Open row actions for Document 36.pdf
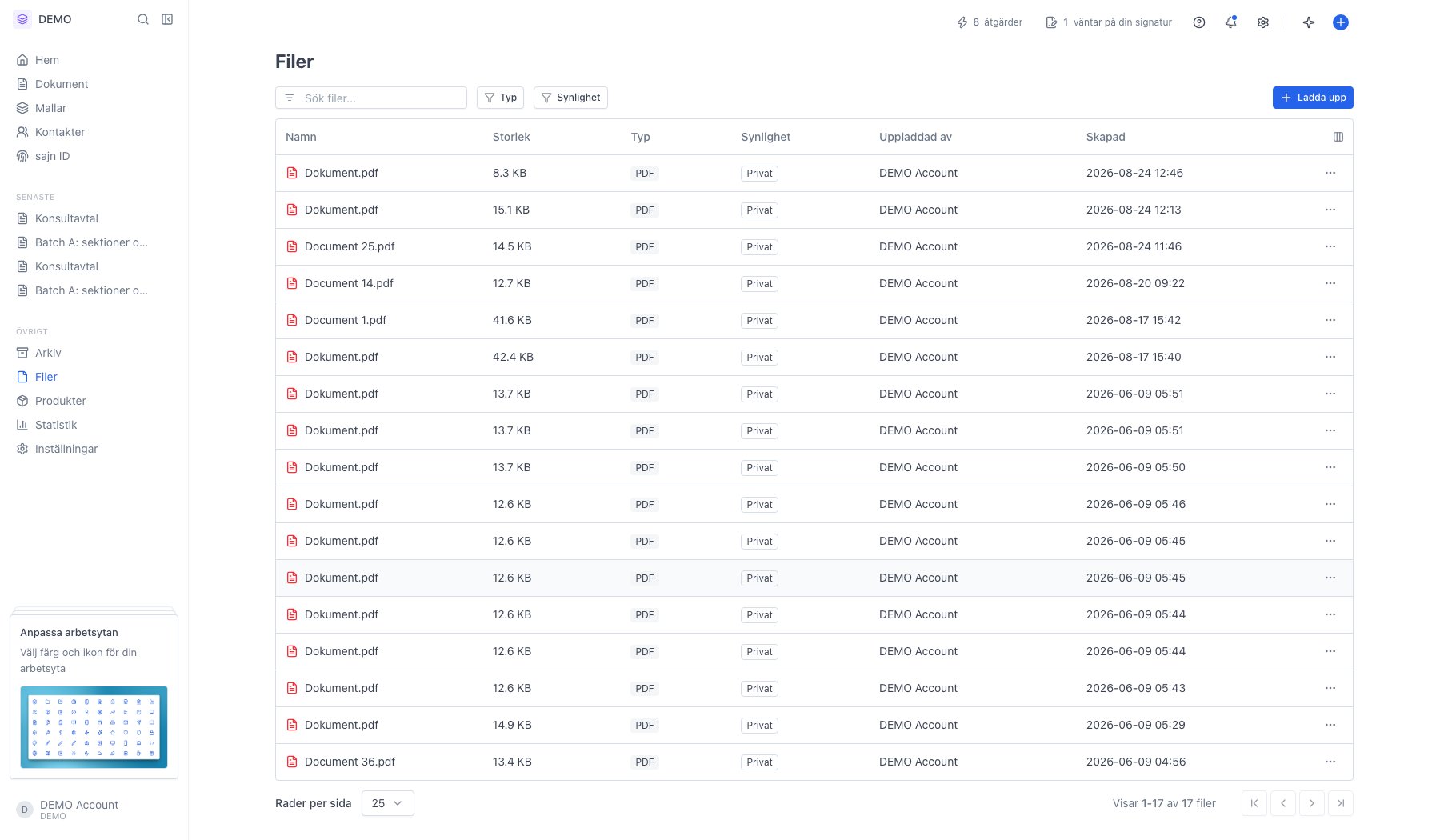The height and width of the screenshot is (840, 1440). (1330, 762)
